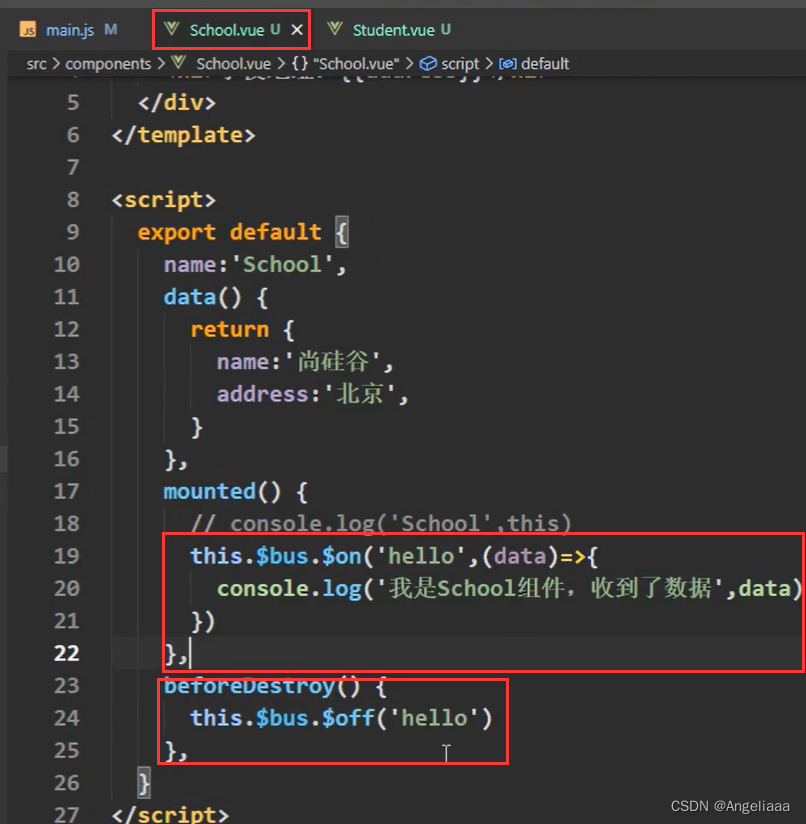Click the mounted() method name
The width and height of the screenshot is (806, 824).
[x=209, y=491]
